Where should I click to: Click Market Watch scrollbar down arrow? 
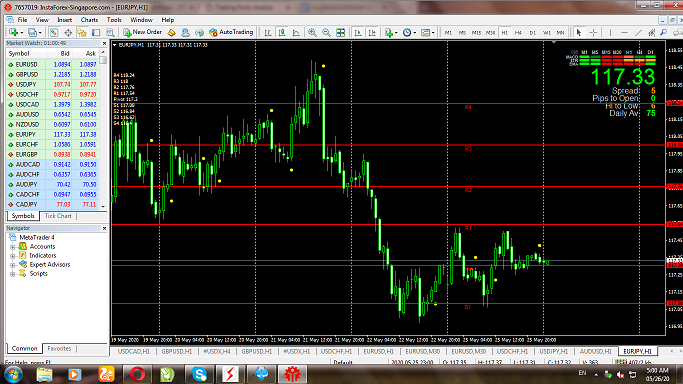click(103, 206)
